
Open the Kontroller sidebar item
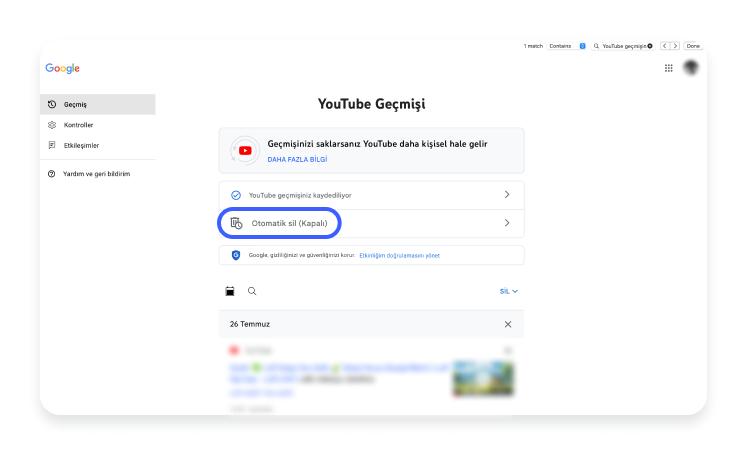point(98,125)
